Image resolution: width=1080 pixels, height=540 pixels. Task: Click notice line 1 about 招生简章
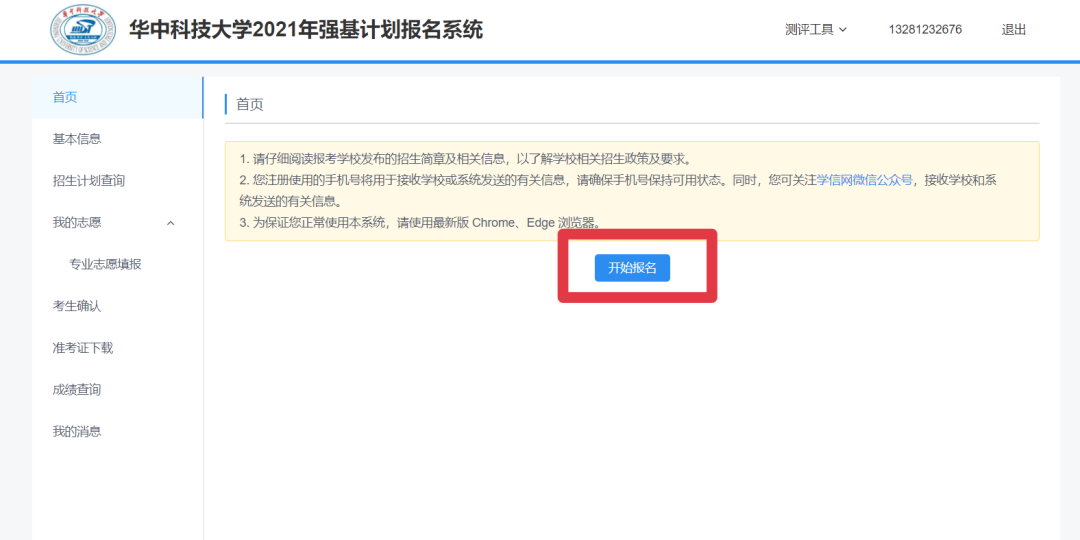[x=465, y=159]
